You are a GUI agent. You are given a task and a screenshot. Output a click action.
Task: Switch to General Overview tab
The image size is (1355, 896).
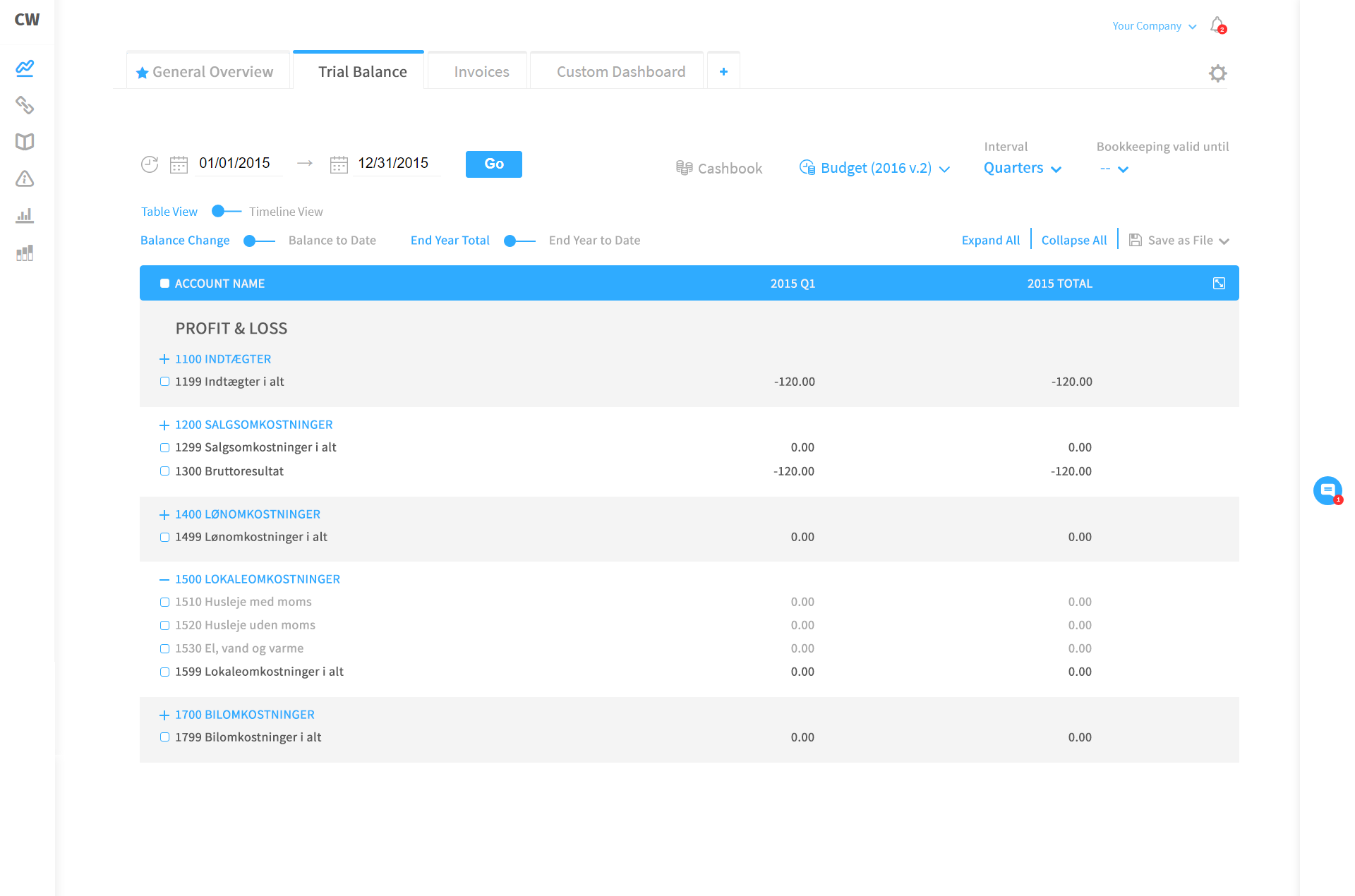pyautogui.click(x=209, y=71)
